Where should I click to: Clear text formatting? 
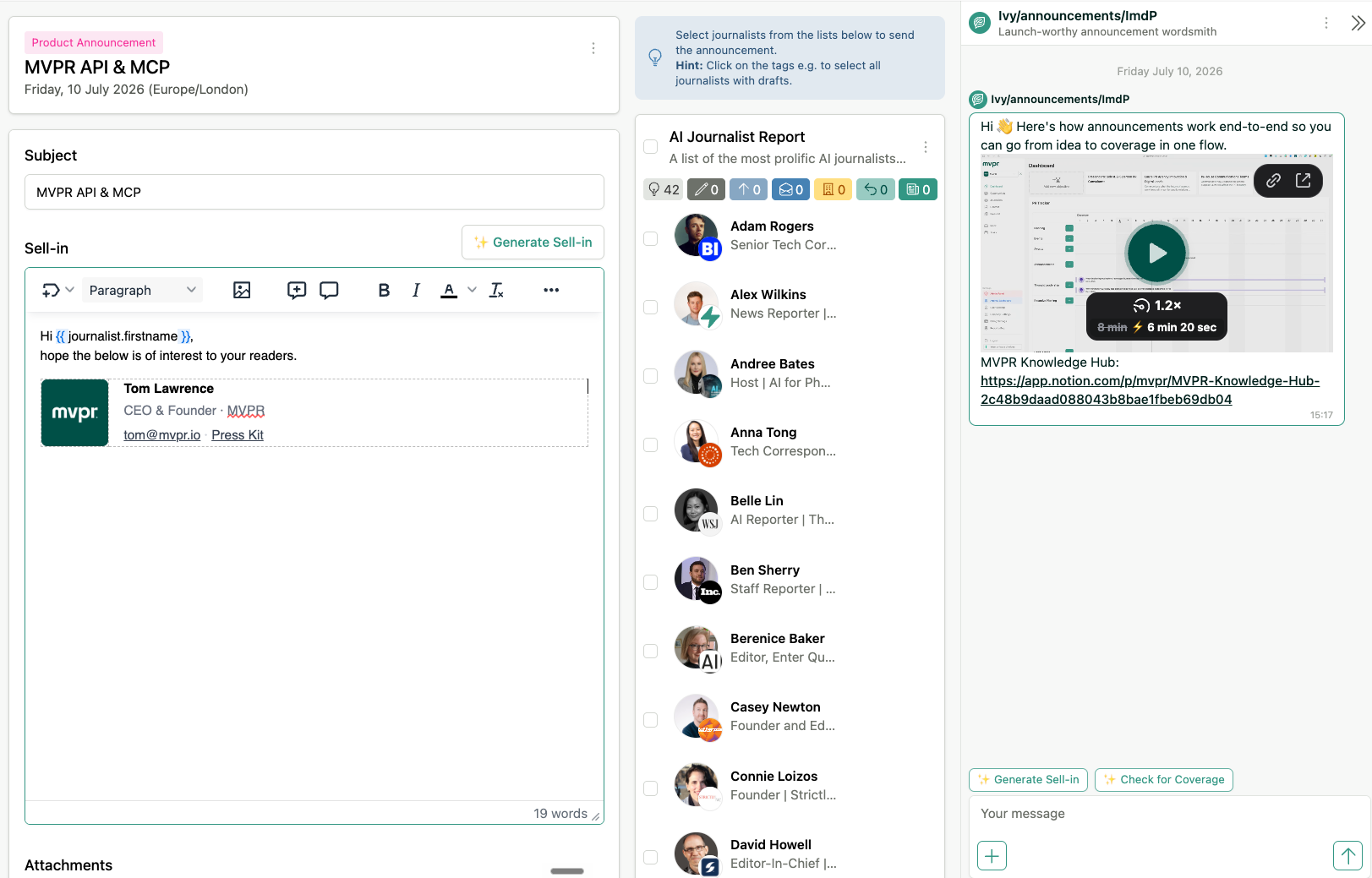(497, 290)
